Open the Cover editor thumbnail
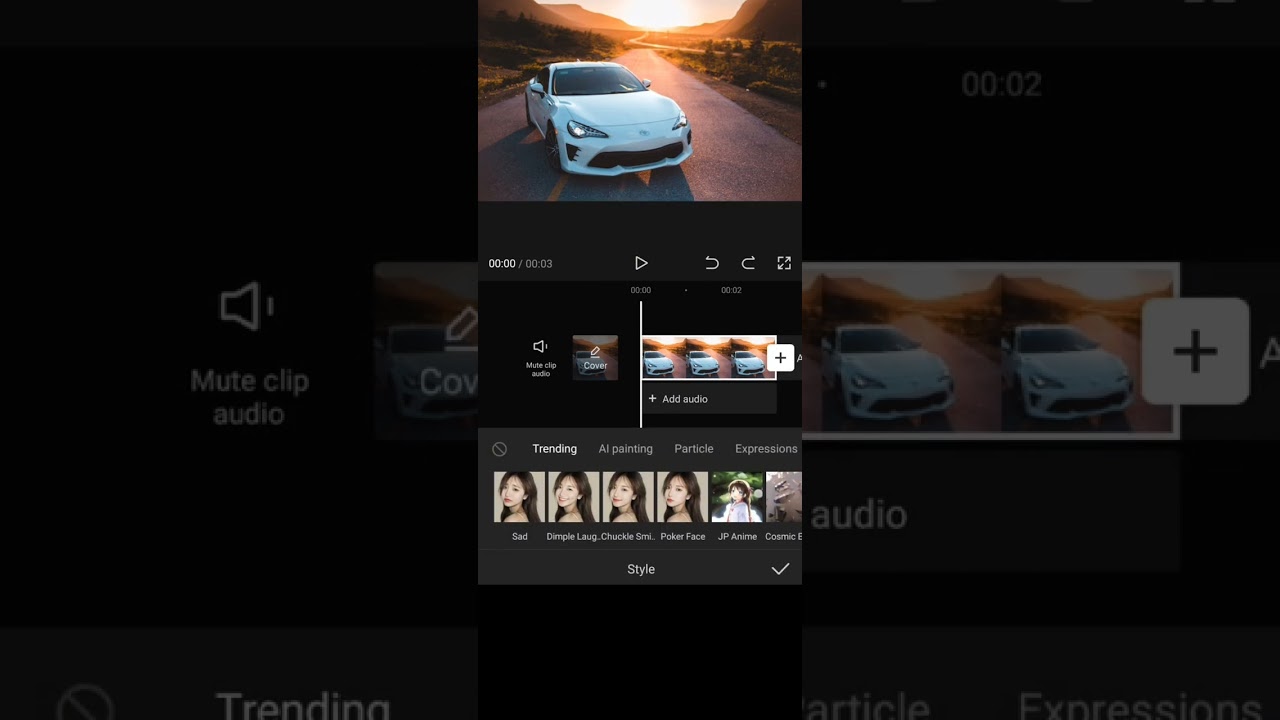Viewport: 1280px width, 720px height. (595, 357)
